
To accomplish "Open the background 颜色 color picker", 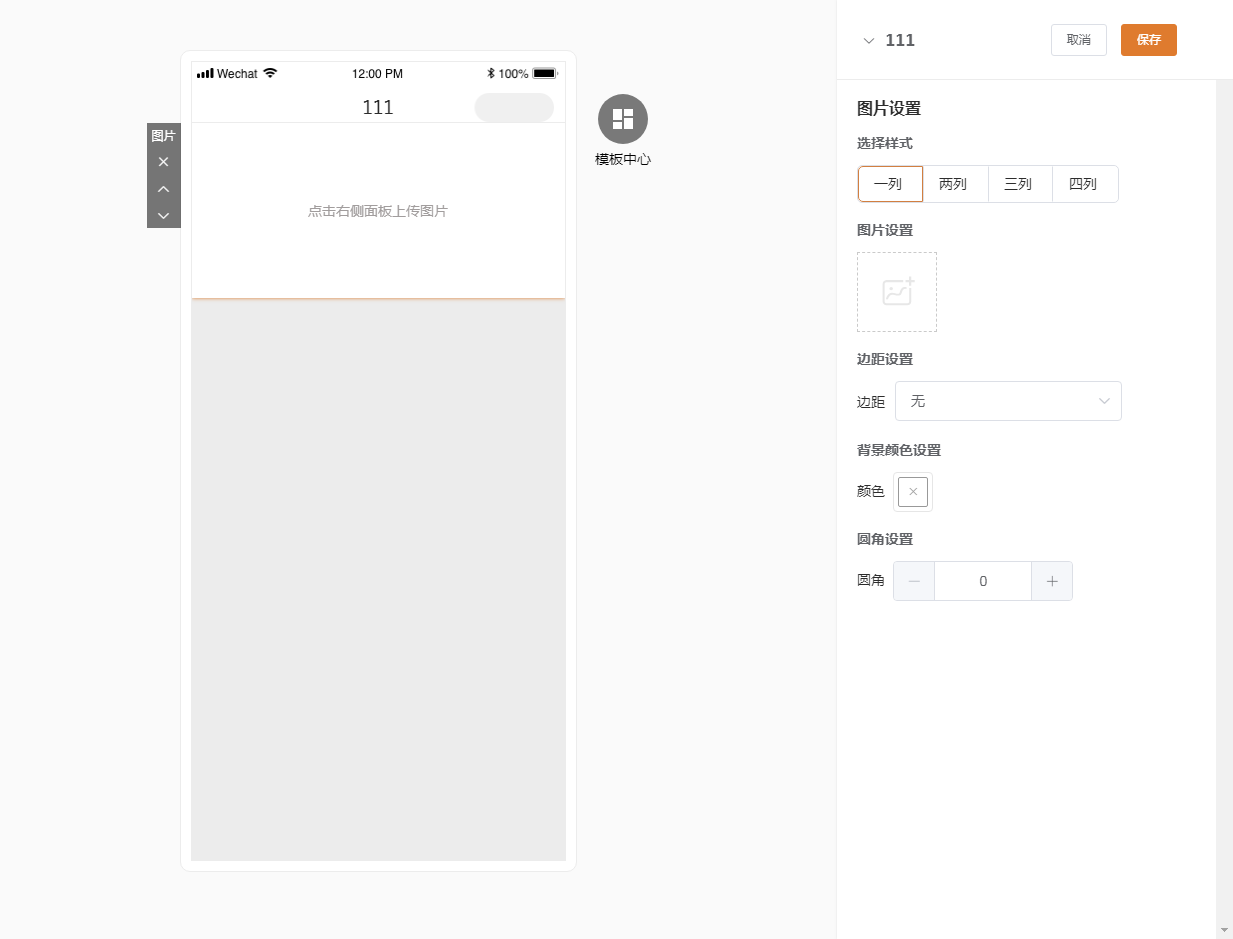I will click(912, 492).
